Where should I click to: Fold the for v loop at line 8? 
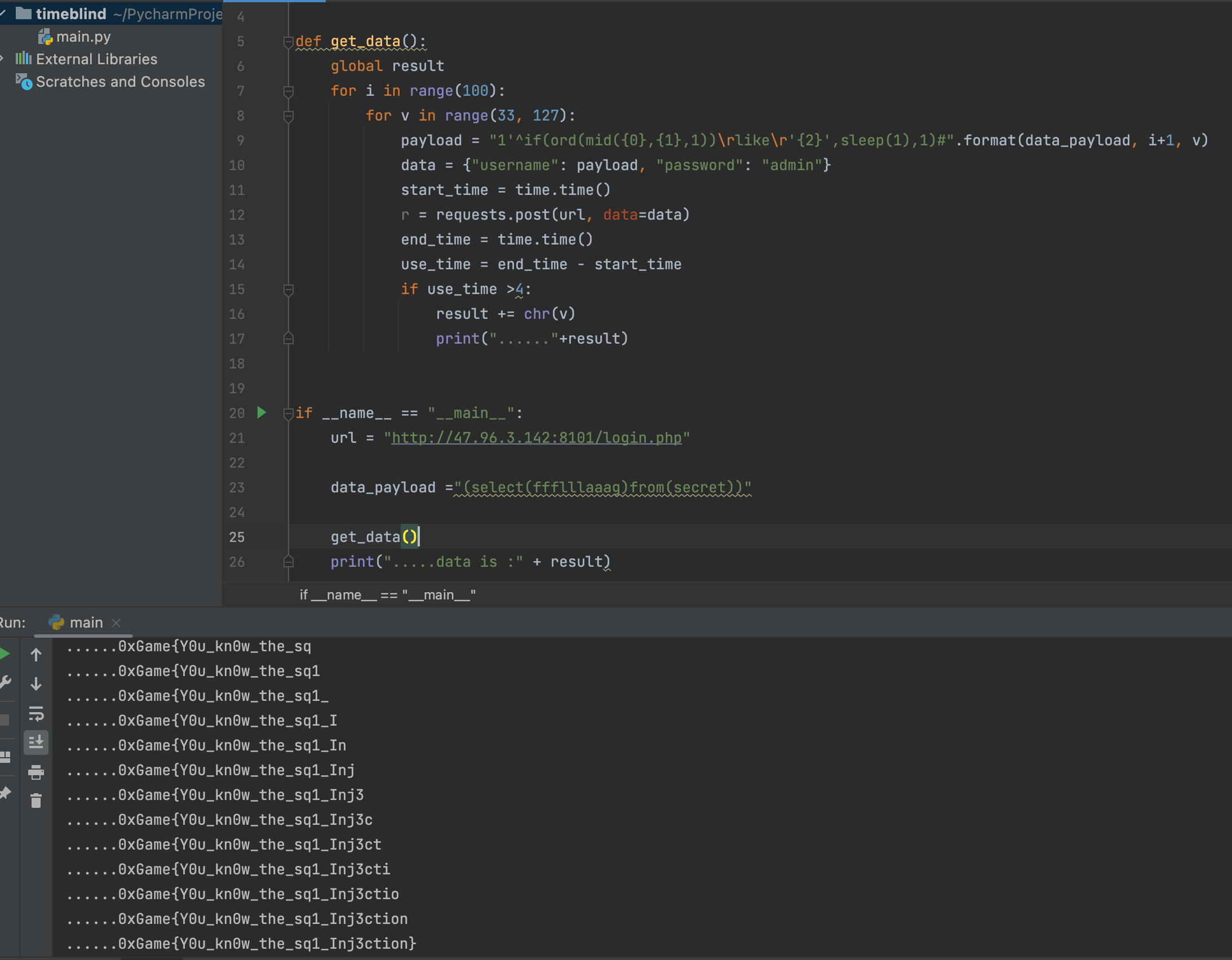point(288,116)
